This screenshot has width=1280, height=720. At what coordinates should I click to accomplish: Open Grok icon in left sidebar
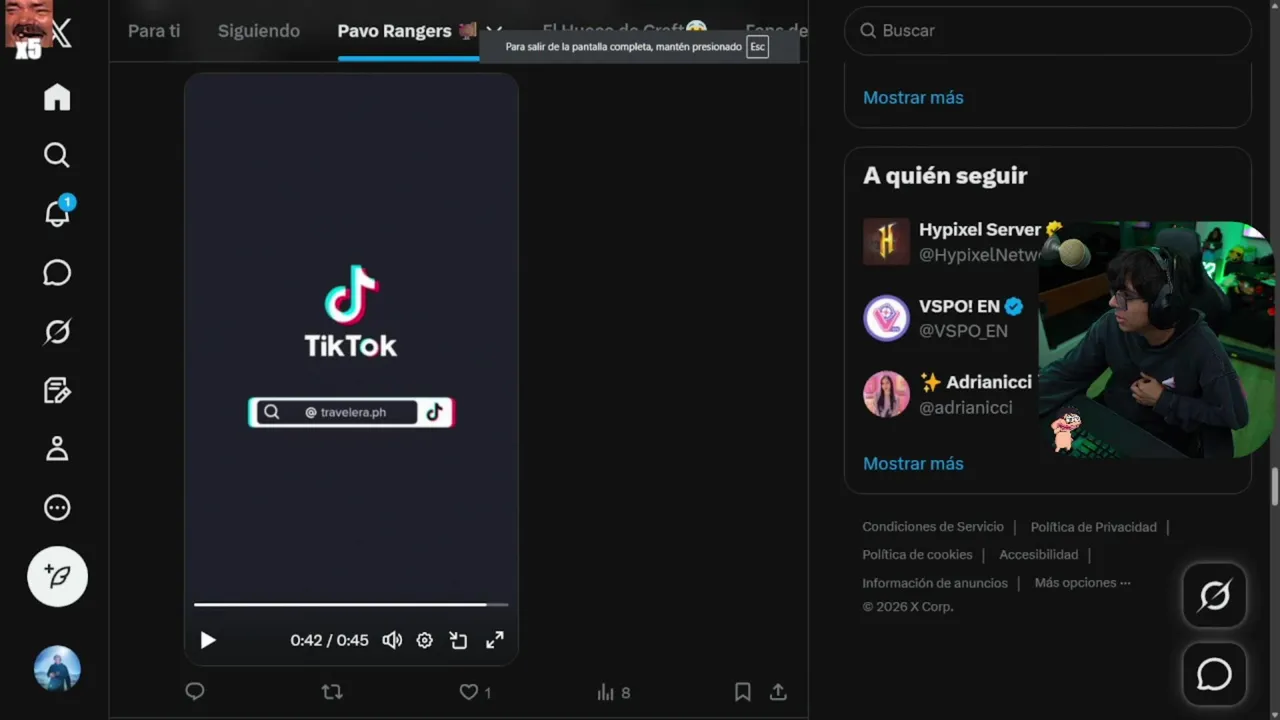click(57, 332)
